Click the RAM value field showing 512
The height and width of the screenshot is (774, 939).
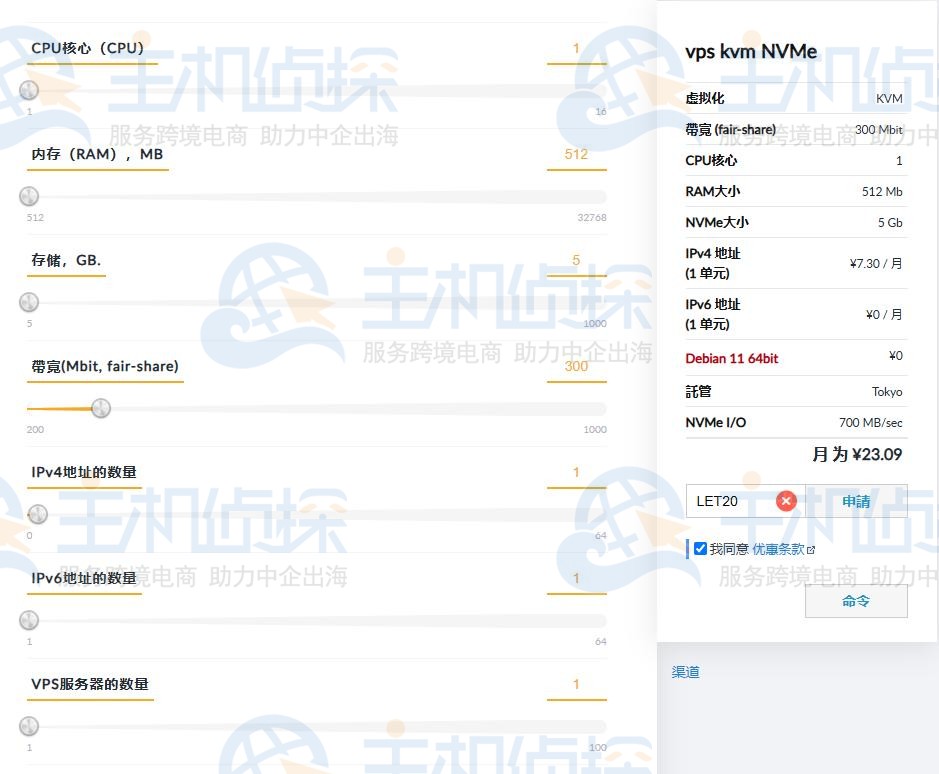[576, 155]
